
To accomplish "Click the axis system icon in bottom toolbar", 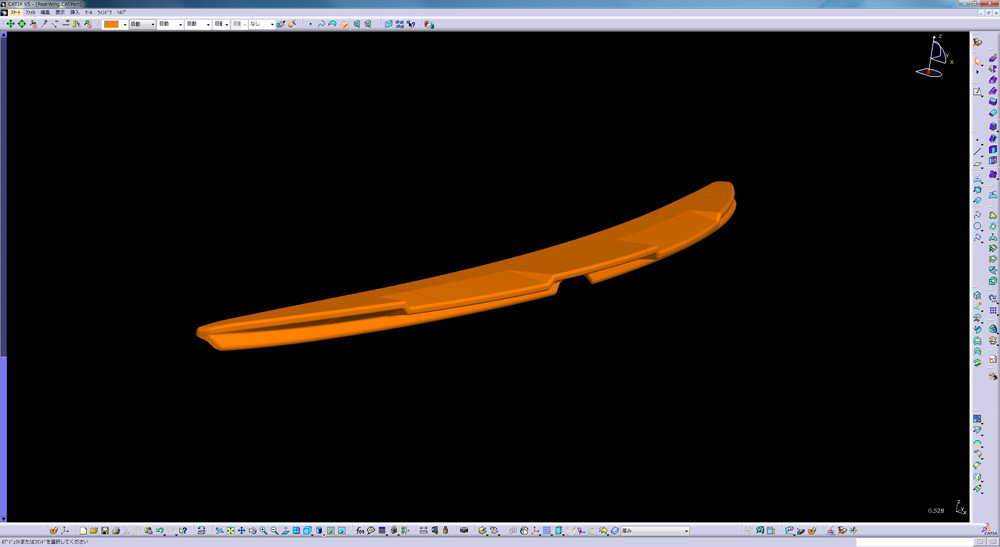I will 534,530.
